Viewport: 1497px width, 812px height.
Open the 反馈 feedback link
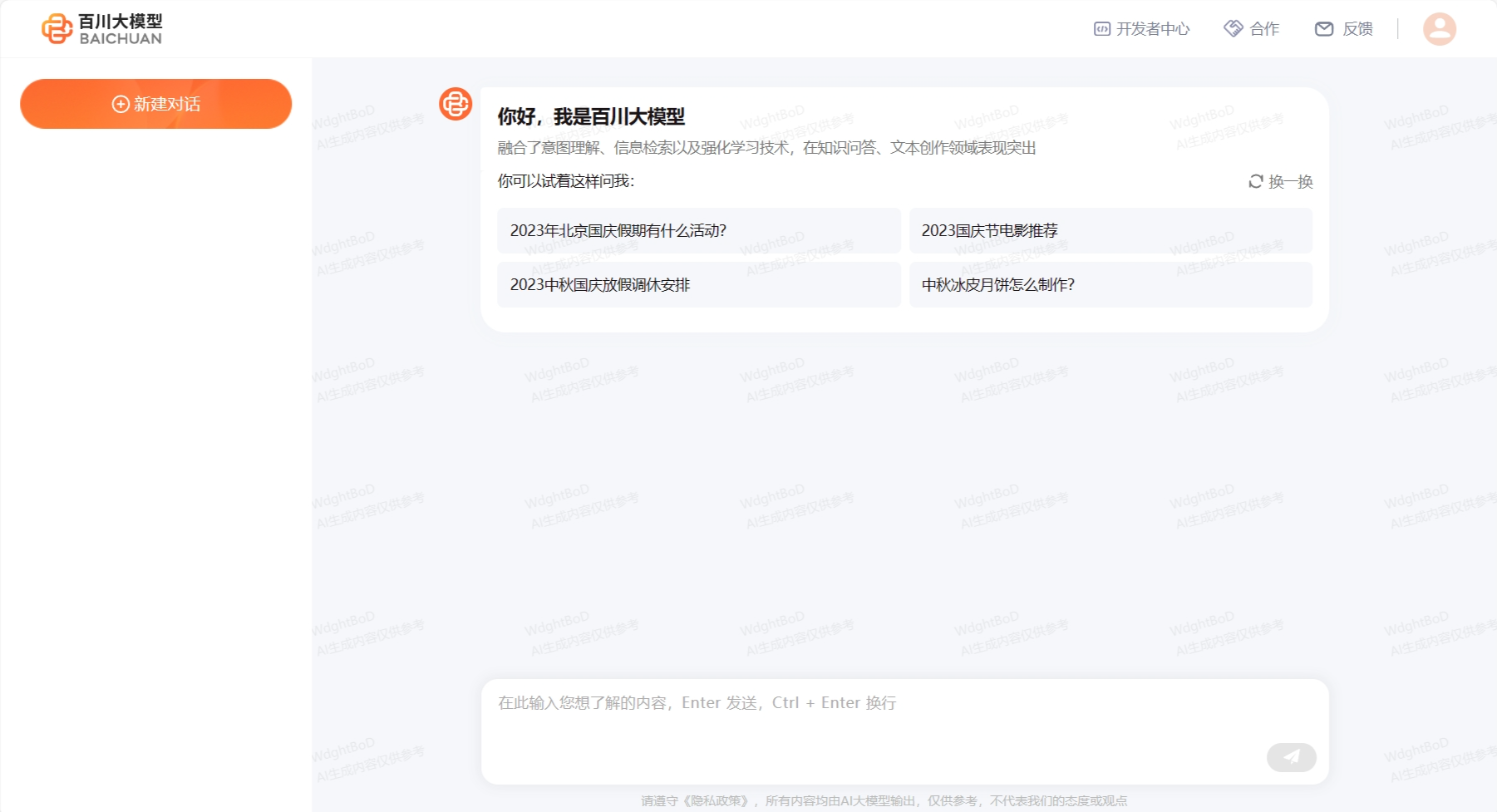1344,29
